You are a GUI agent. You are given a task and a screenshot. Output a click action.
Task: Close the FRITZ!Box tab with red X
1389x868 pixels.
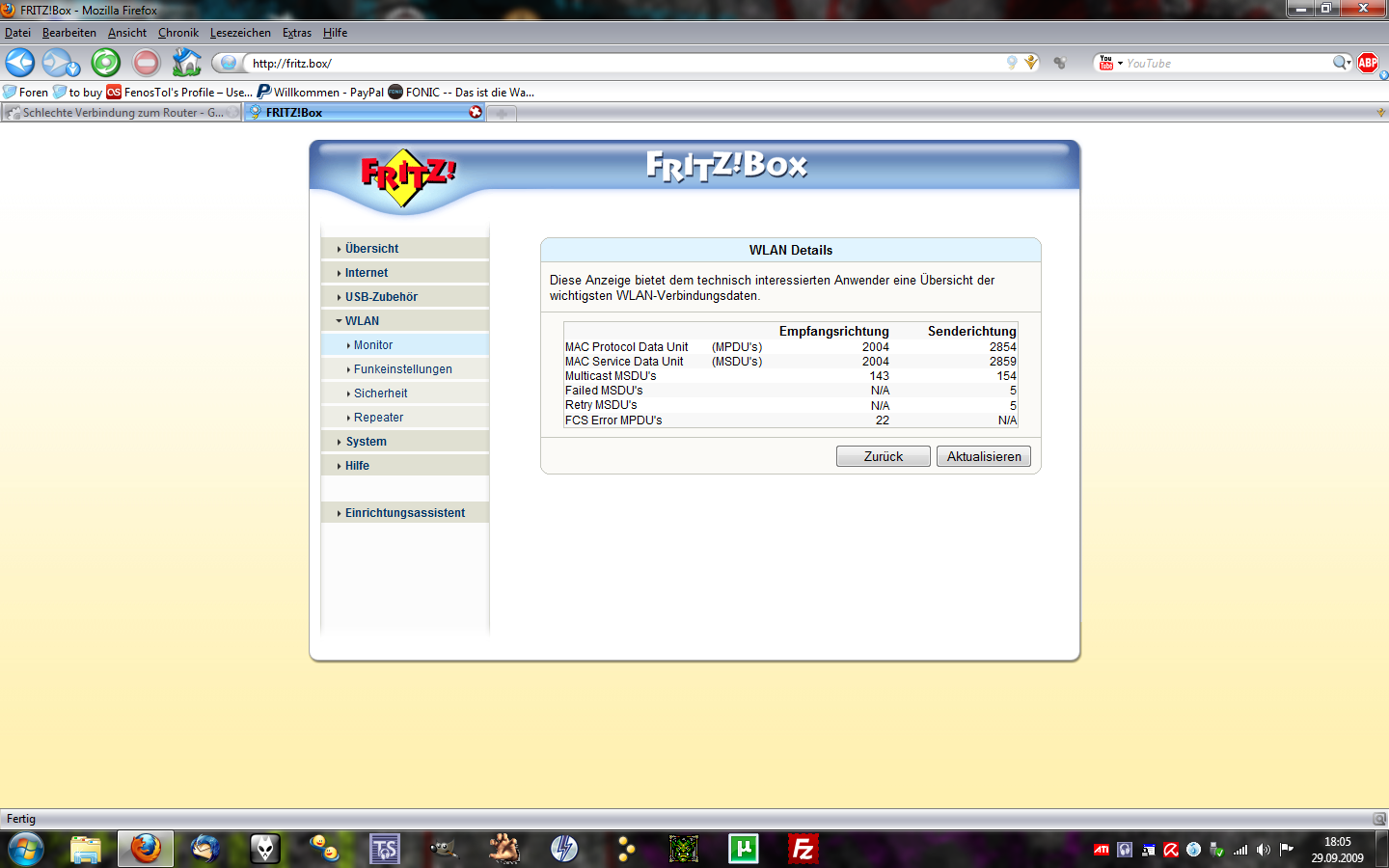pyautogui.click(x=476, y=112)
